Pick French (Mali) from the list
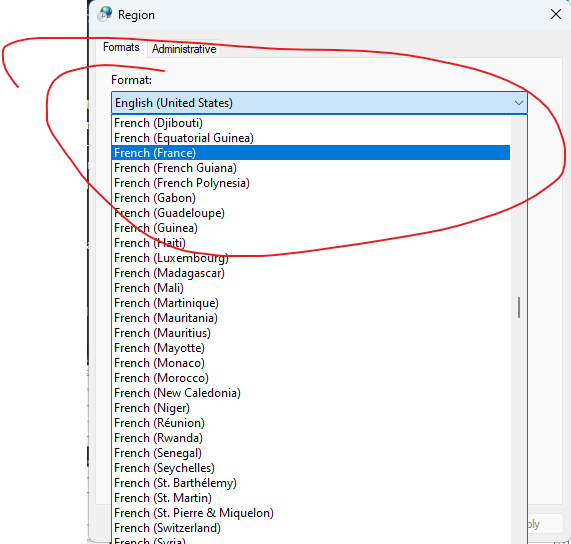571x544 pixels. tap(311, 288)
